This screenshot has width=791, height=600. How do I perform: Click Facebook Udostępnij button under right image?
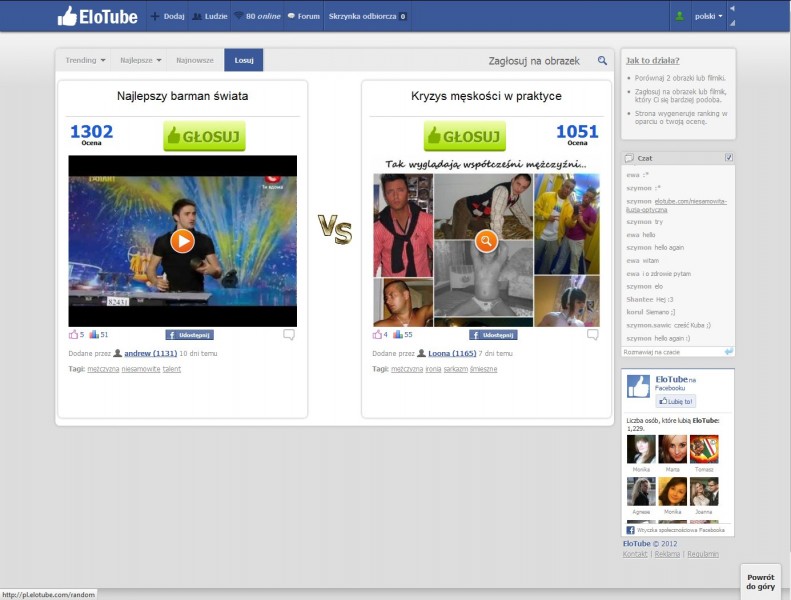(493, 335)
